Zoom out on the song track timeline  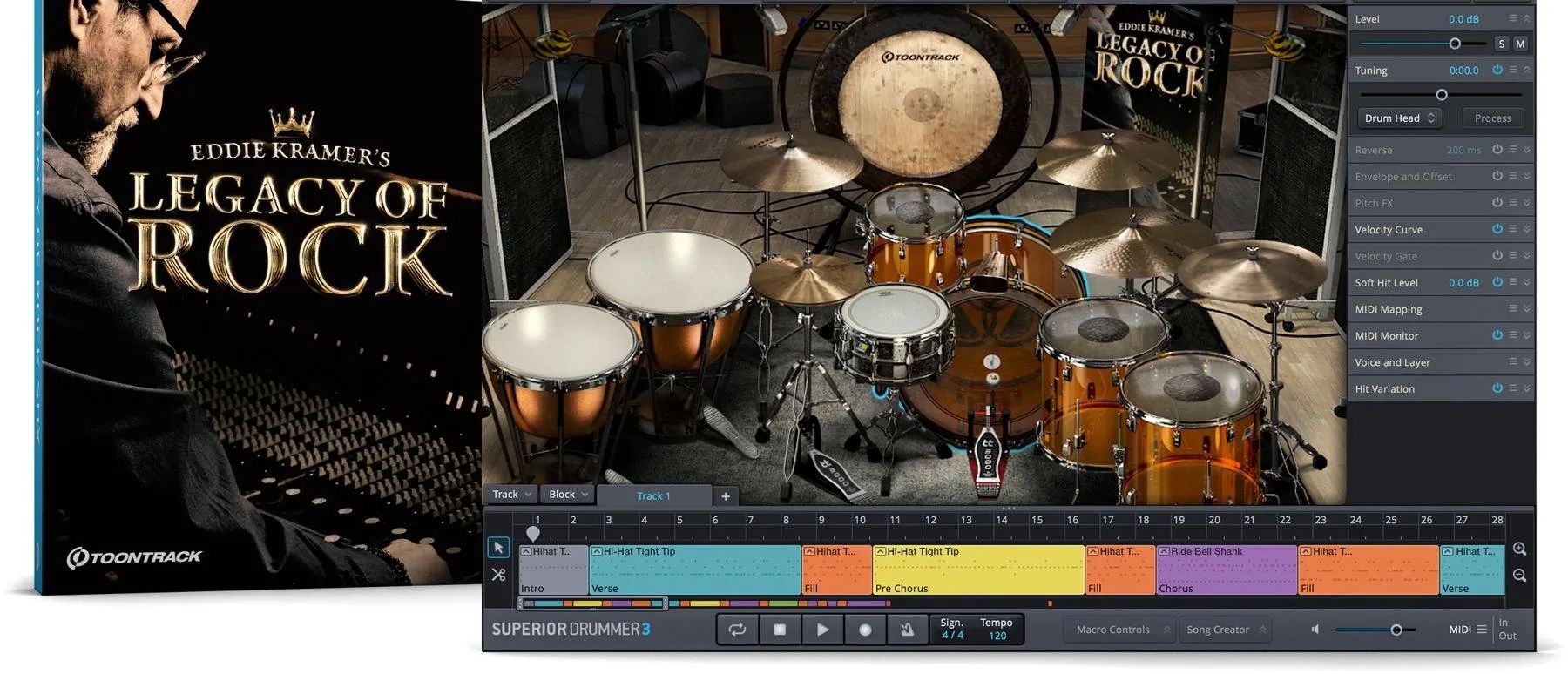[x=1519, y=576]
